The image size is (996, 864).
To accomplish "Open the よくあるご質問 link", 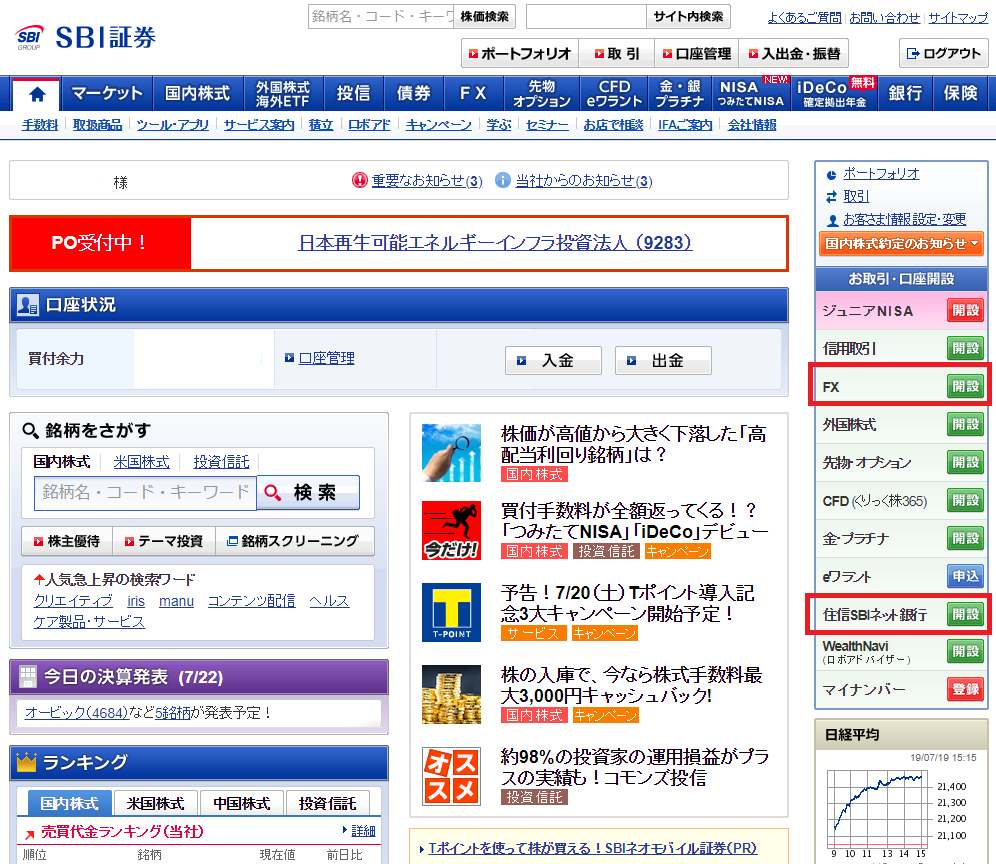I will 804,18.
